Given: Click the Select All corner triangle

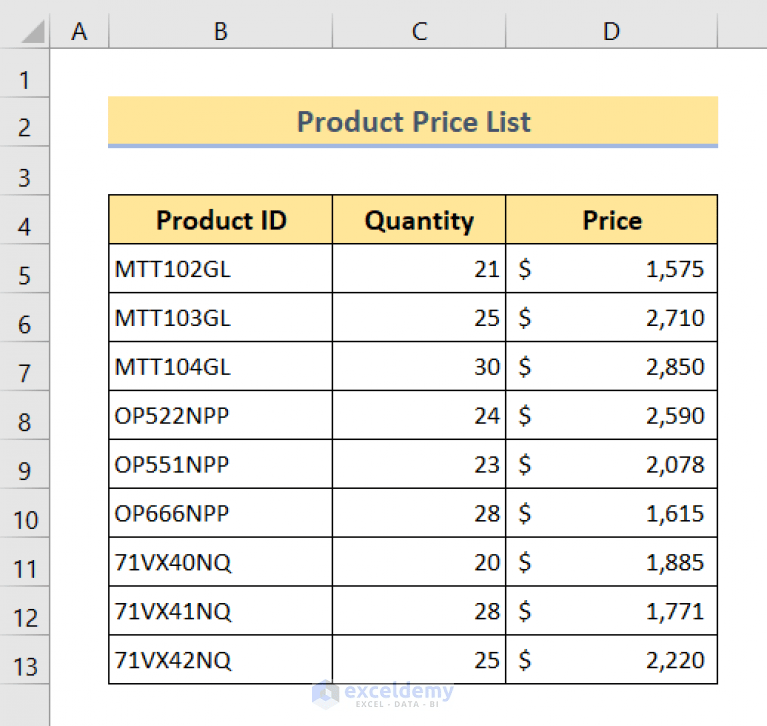Looking at the screenshot, I should (x=33, y=31).
